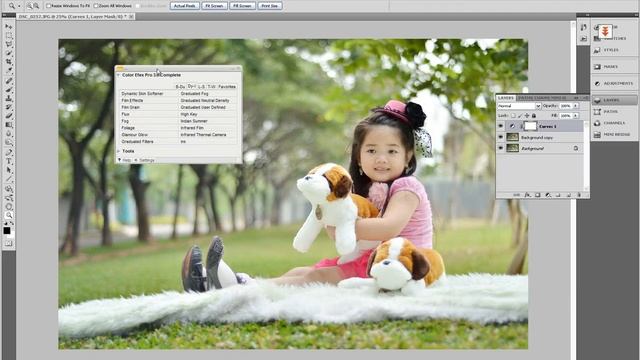The height and width of the screenshot is (360, 640).
Task: Switch to the L-S filter tab
Action: pyautogui.click(x=202, y=87)
